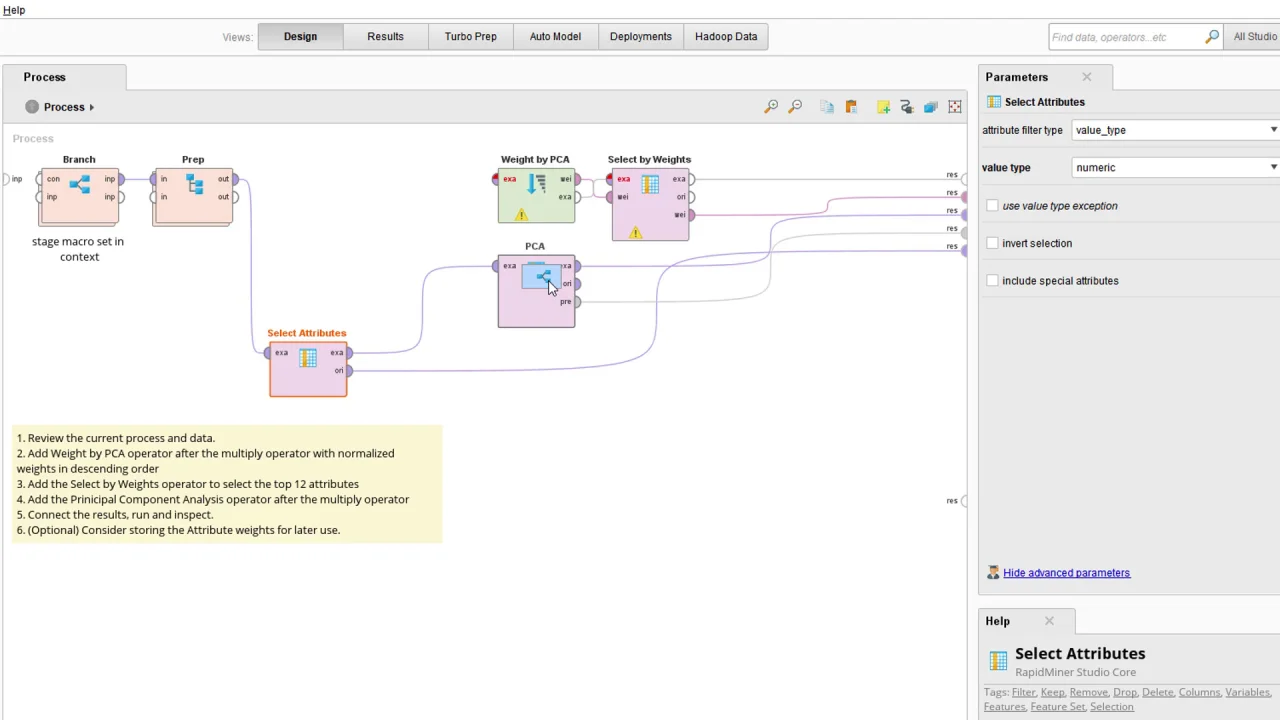This screenshot has height=720, width=1280.
Task: Select the Branch operator
Action: [x=79, y=196]
